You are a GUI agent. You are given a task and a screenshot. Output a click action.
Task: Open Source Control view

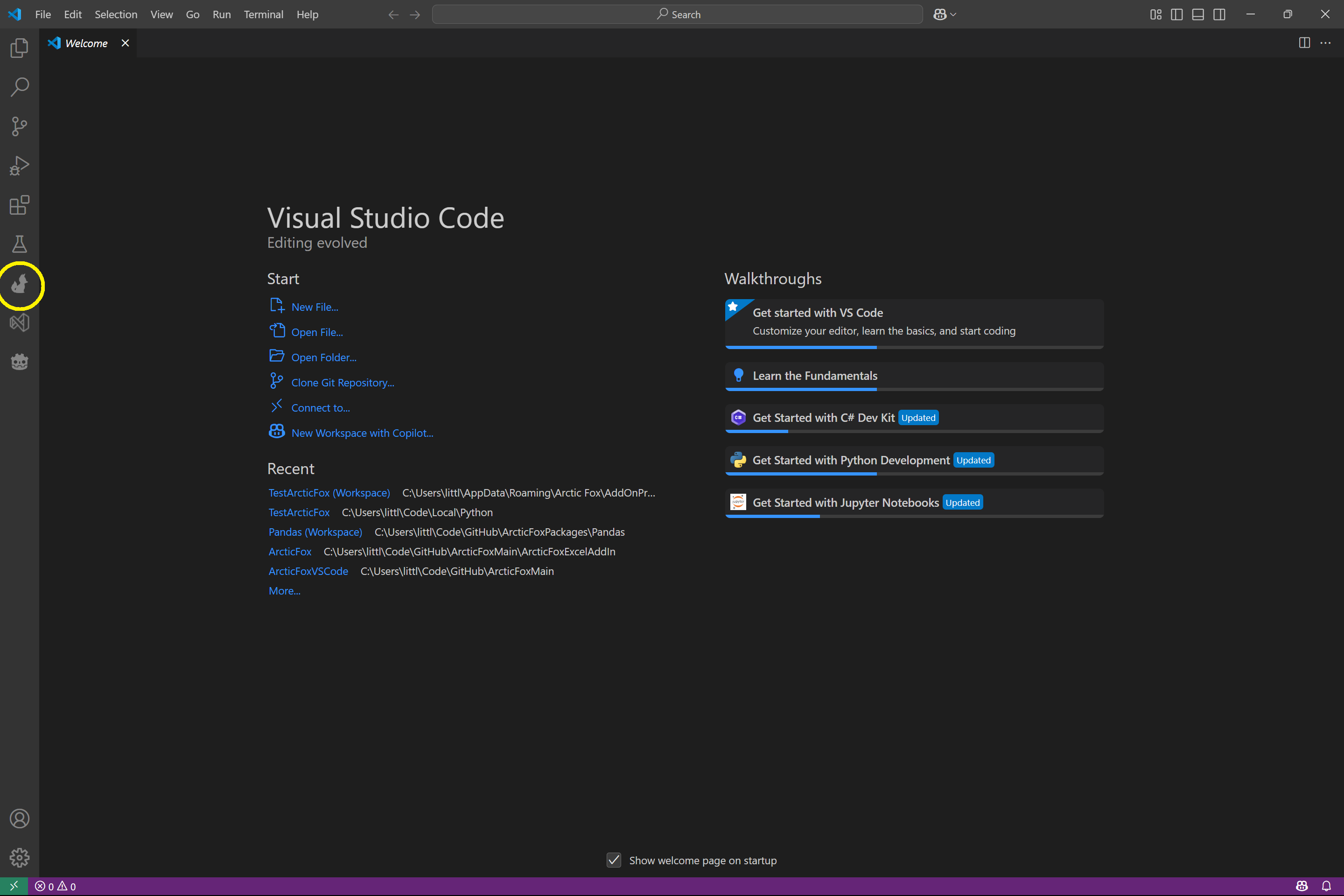click(x=20, y=126)
